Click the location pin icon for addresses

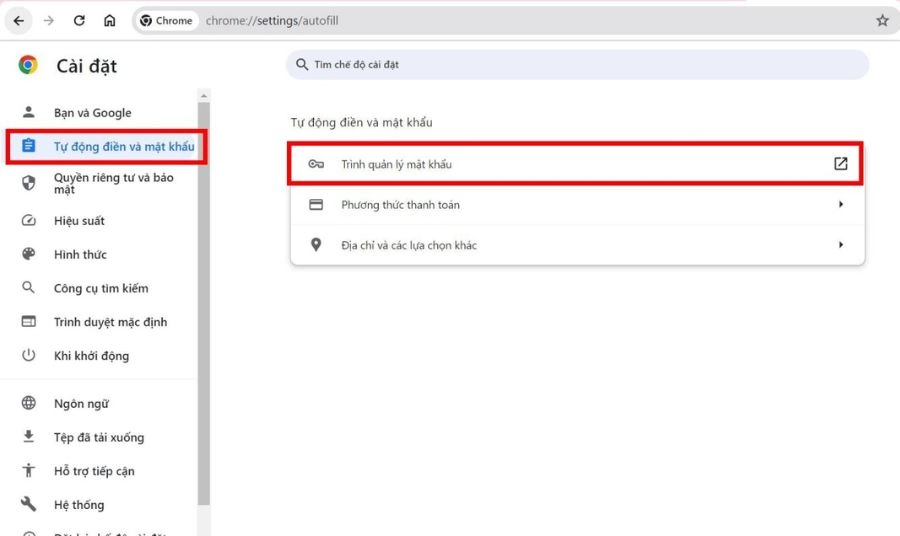(316, 245)
